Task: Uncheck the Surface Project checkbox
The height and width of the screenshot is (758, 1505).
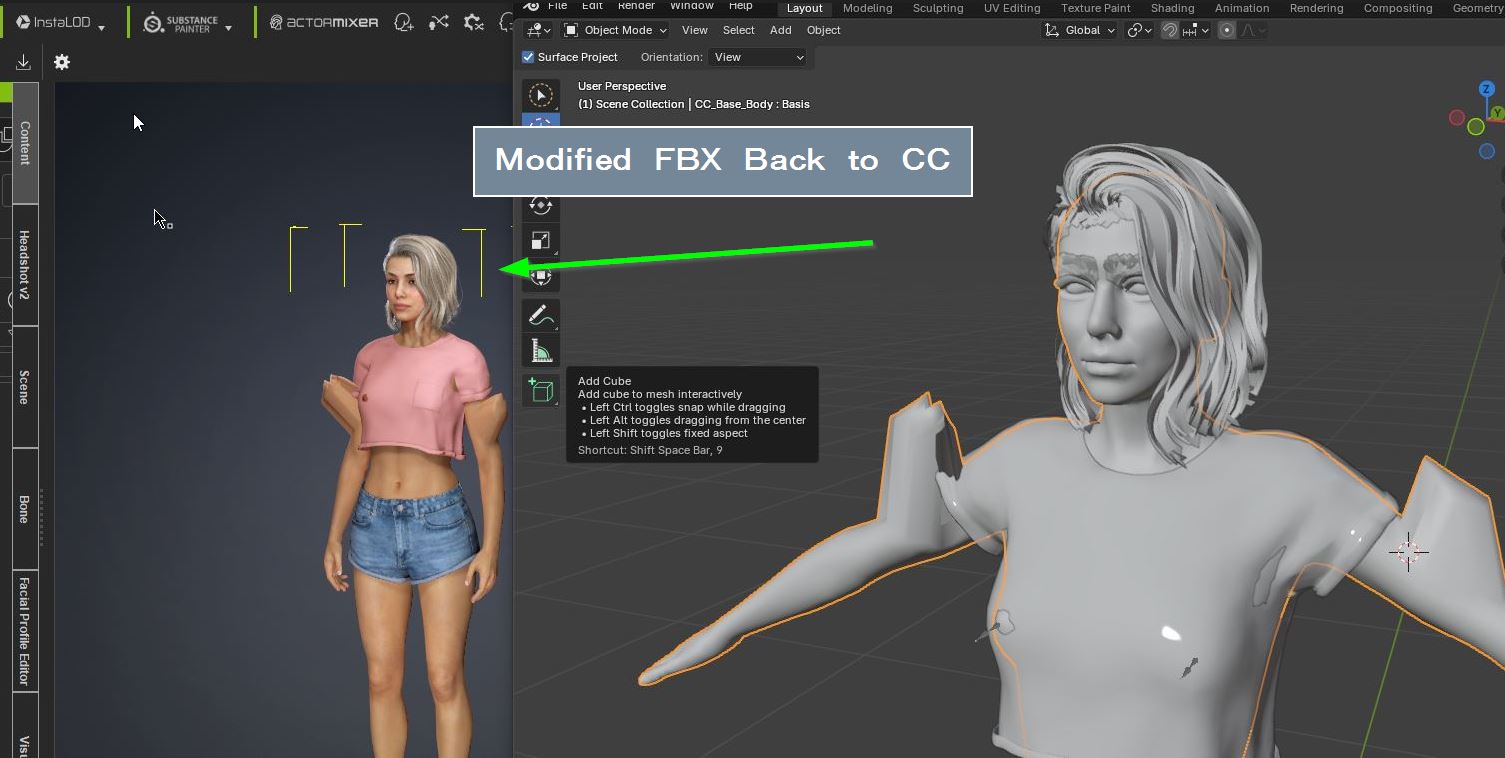Action: [528, 57]
